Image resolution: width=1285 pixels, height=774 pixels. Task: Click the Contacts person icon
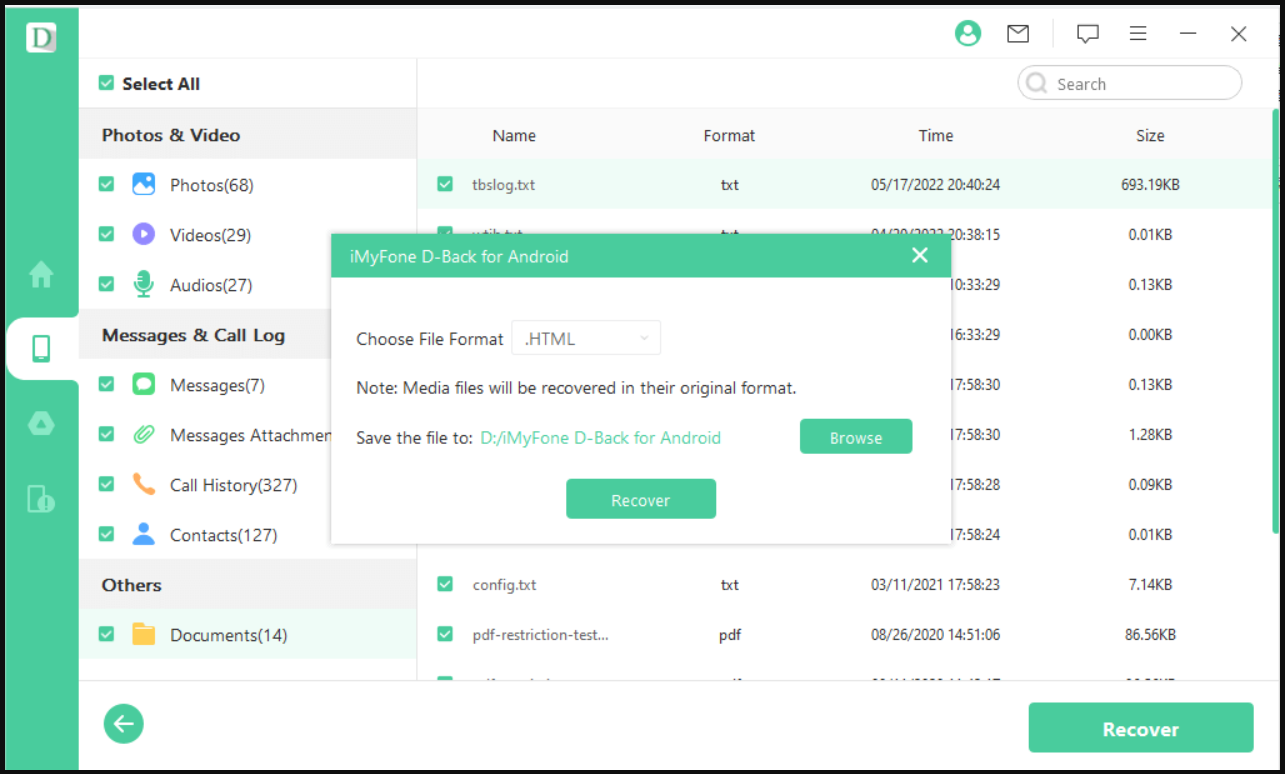tap(144, 534)
